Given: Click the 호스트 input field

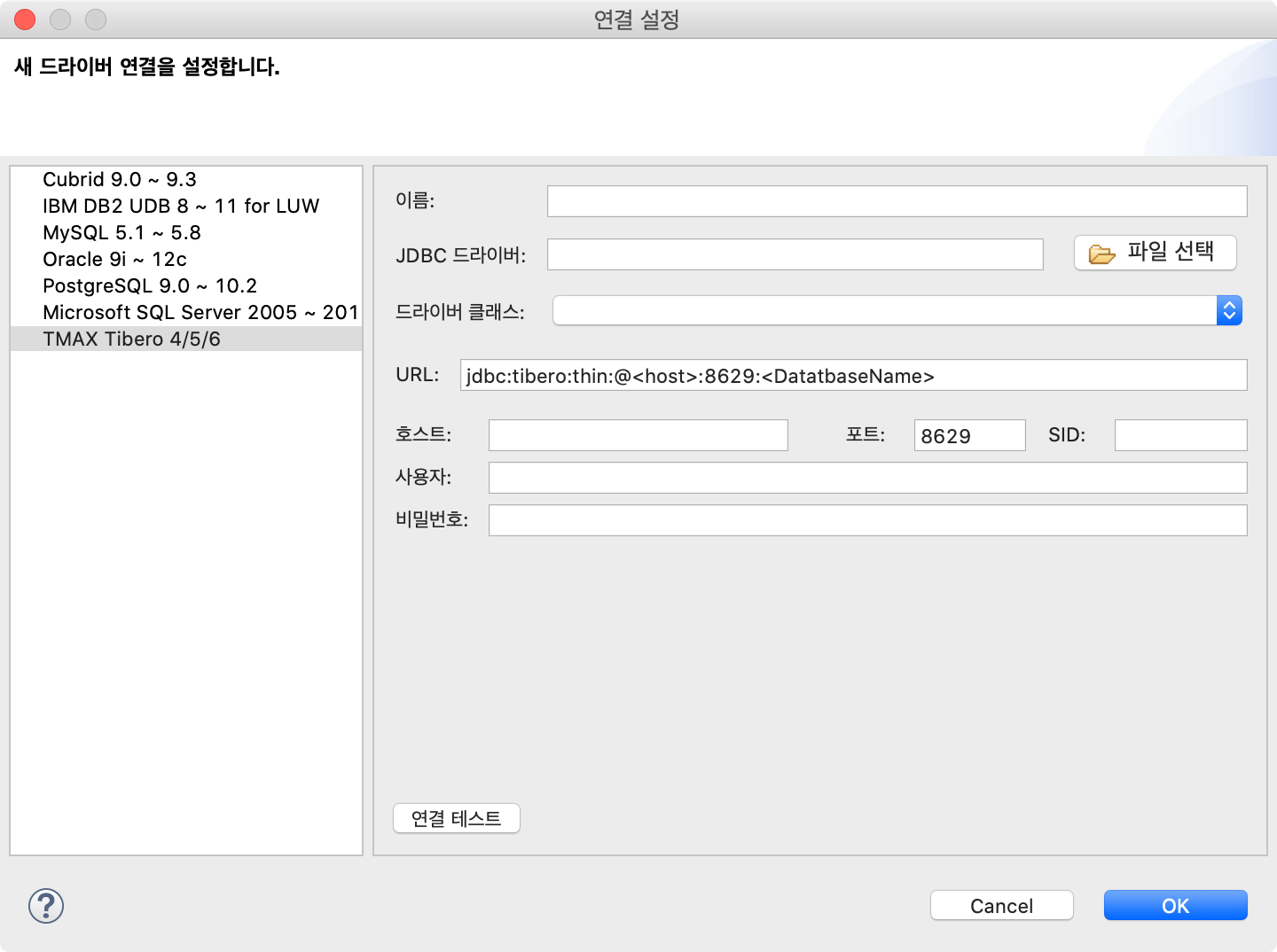Looking at the screenshot, I should (x=638, y=435).
